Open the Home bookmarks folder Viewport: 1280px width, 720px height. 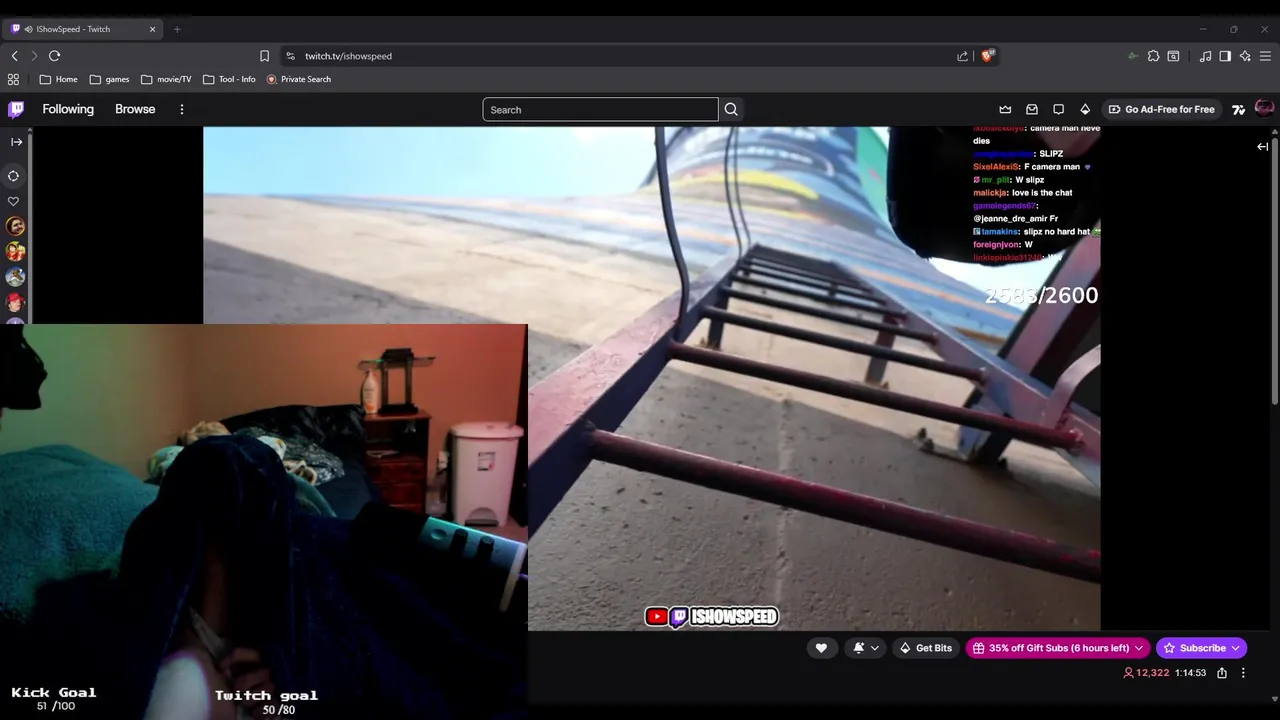point(58,79)
